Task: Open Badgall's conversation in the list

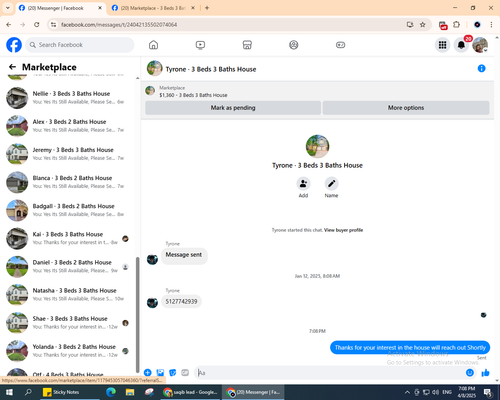Action: (x=69, y=210)
